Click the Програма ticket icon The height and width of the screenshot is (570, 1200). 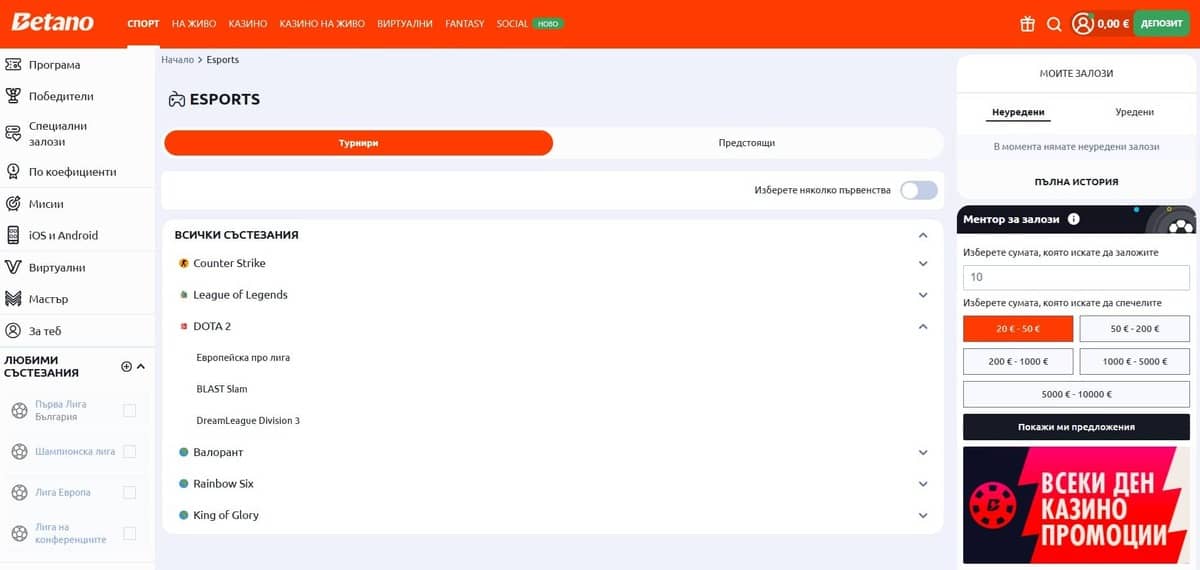13,65
